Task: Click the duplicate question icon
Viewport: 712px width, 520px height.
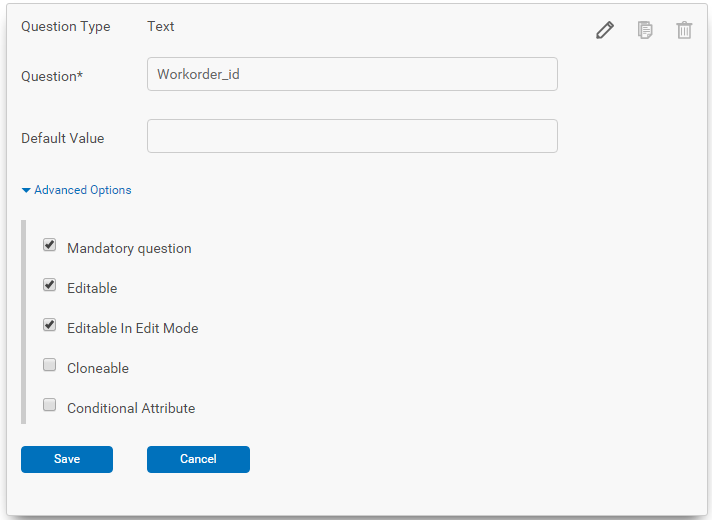Action: [645, 30]
